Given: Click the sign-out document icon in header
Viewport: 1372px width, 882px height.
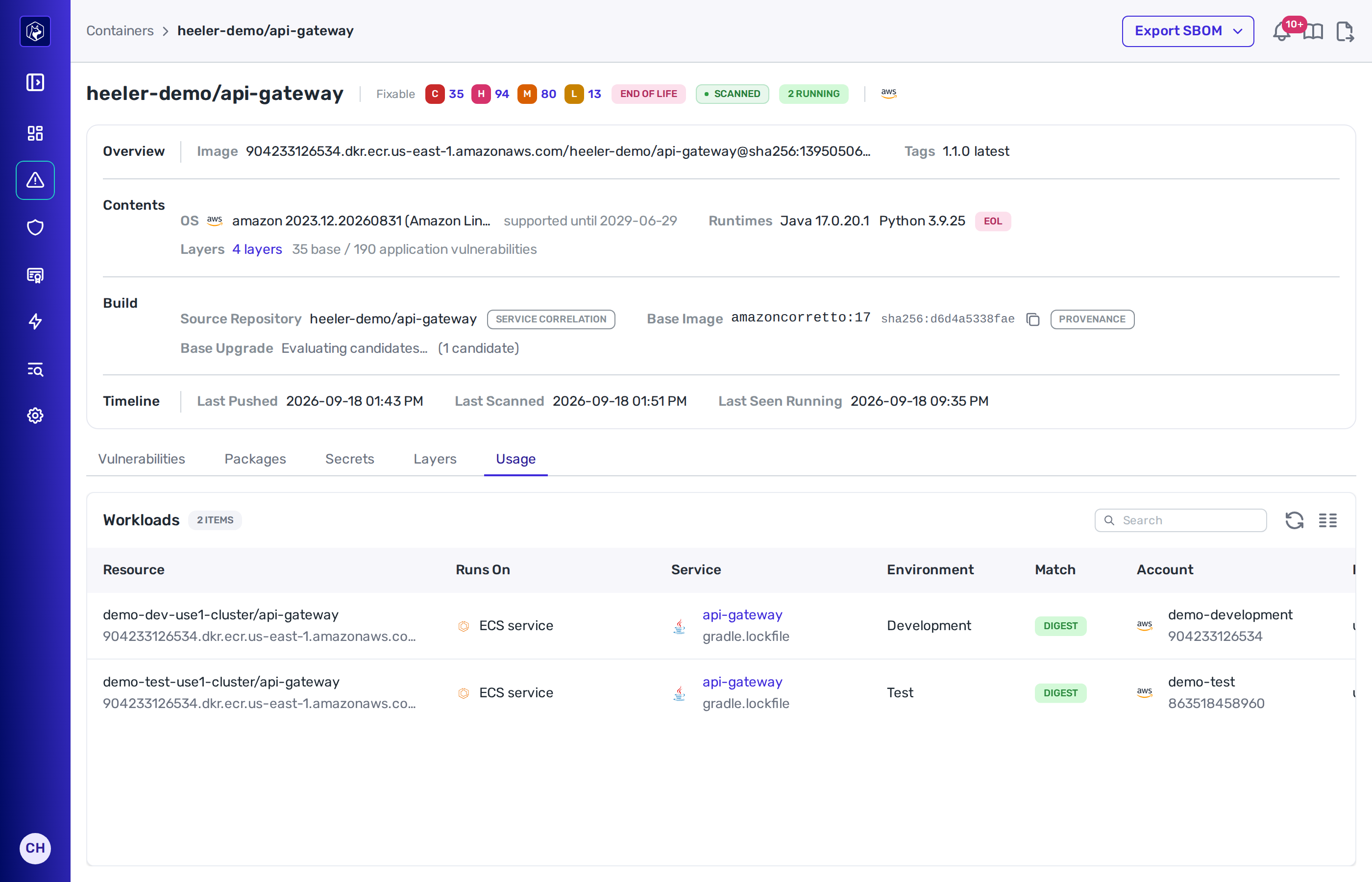Looking at the screenshot, I should [1345, 31].
